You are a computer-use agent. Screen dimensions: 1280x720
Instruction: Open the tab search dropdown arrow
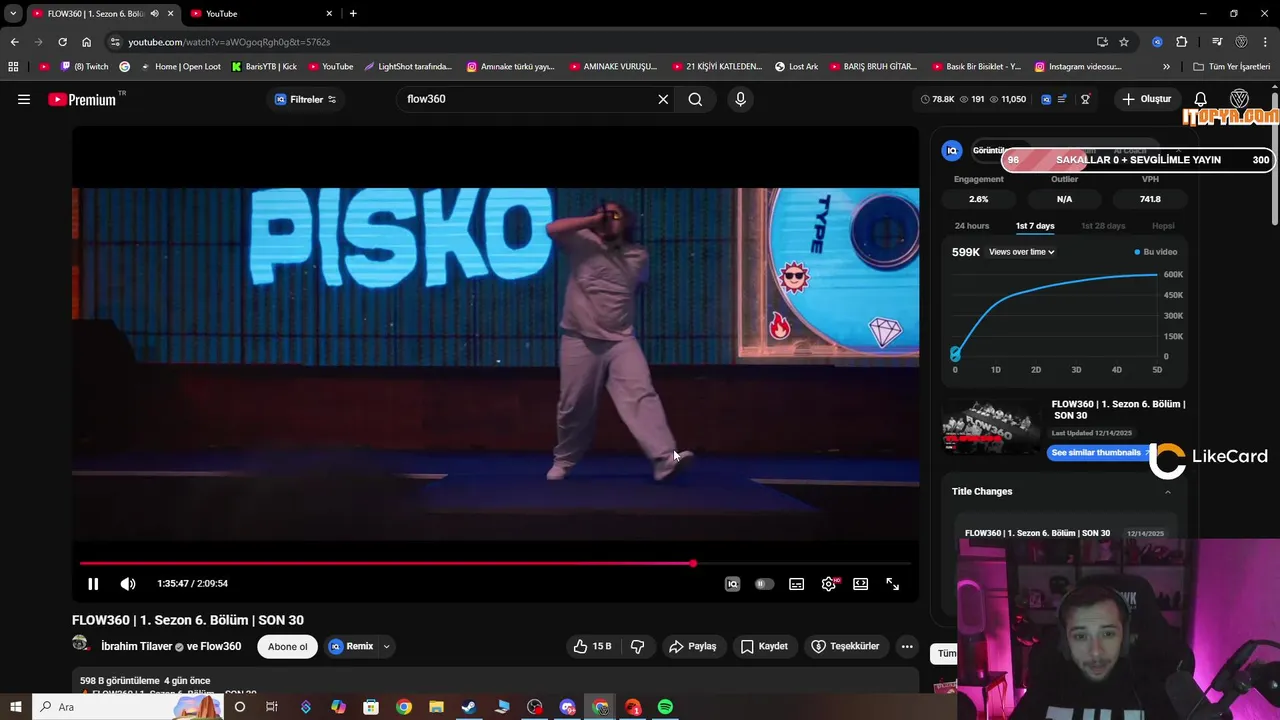(12, 13)
